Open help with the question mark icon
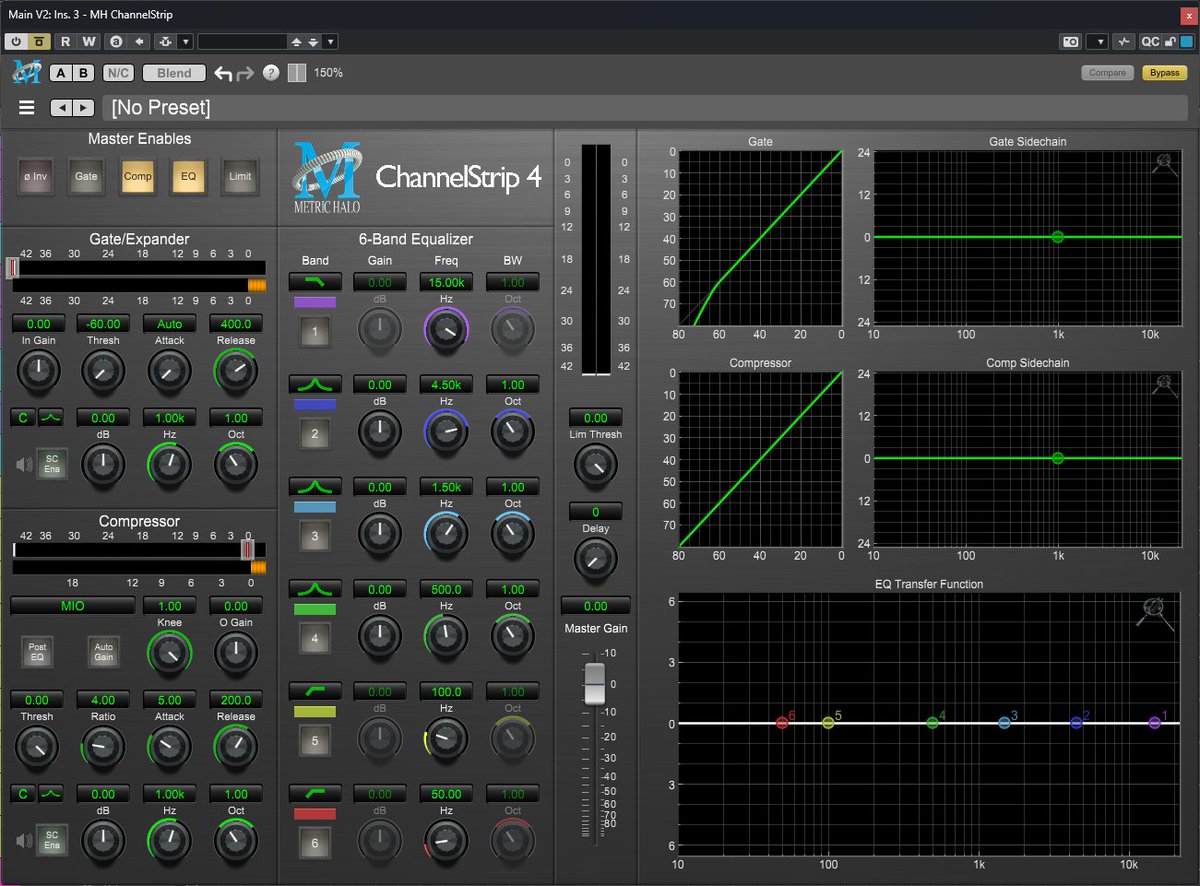This screenshot has width=1200, height=886. (271, 73)
